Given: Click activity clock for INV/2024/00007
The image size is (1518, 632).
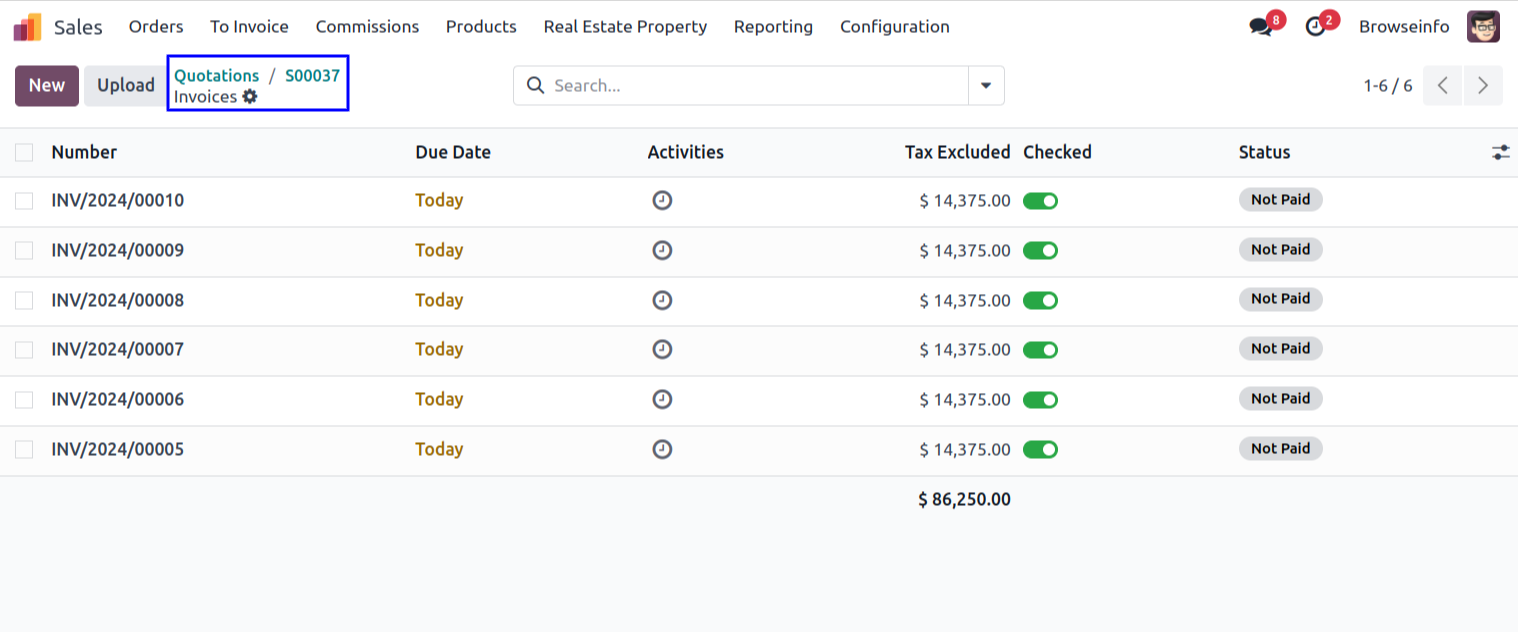Looking at the screenshot, I should pos(662,349).
